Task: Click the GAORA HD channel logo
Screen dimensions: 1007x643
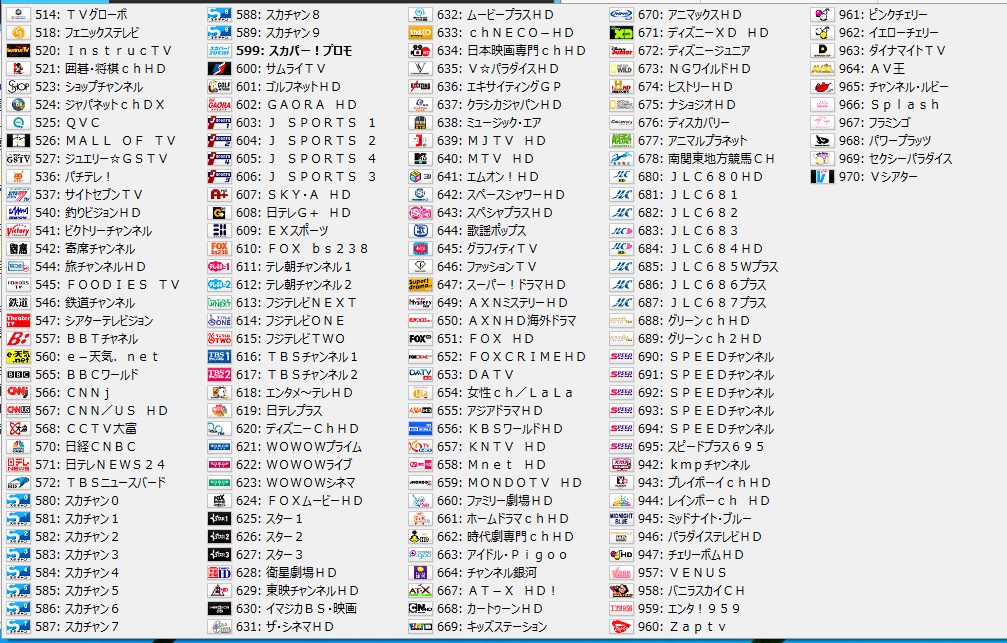Action: tap(219, 105)
